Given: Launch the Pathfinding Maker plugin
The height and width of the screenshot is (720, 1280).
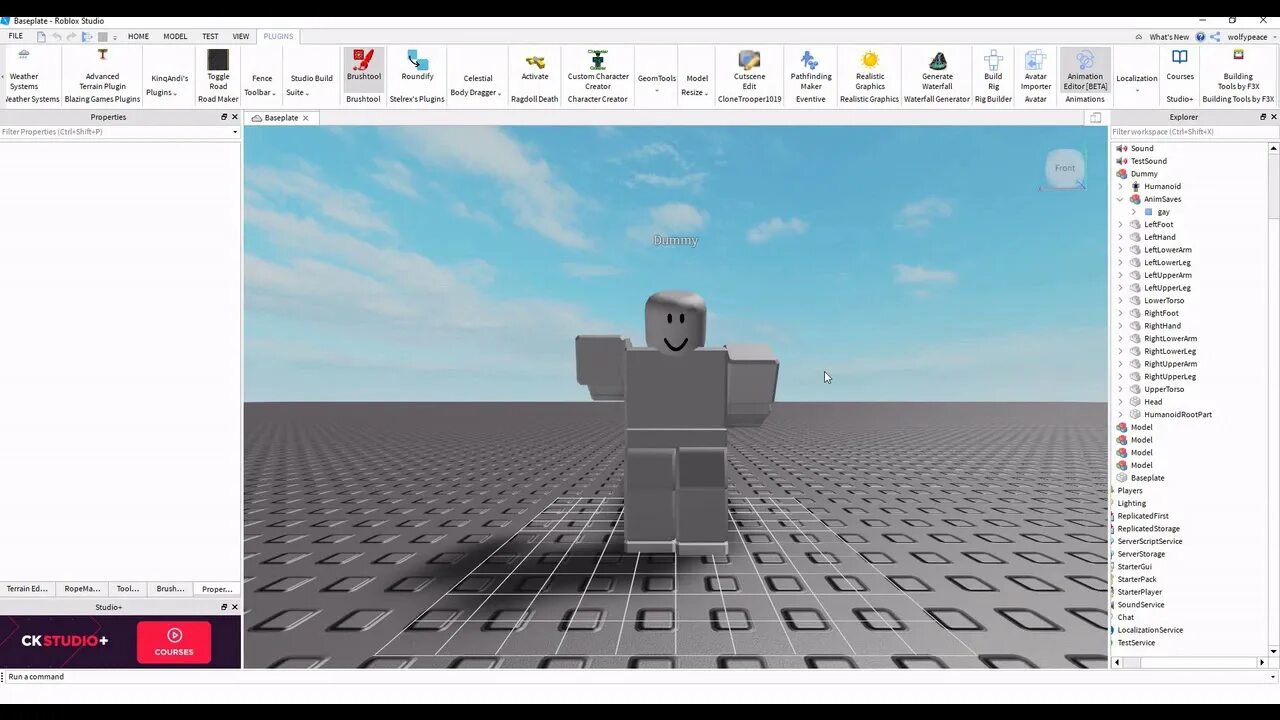Looking at the screenshot, I should (811, 70).
